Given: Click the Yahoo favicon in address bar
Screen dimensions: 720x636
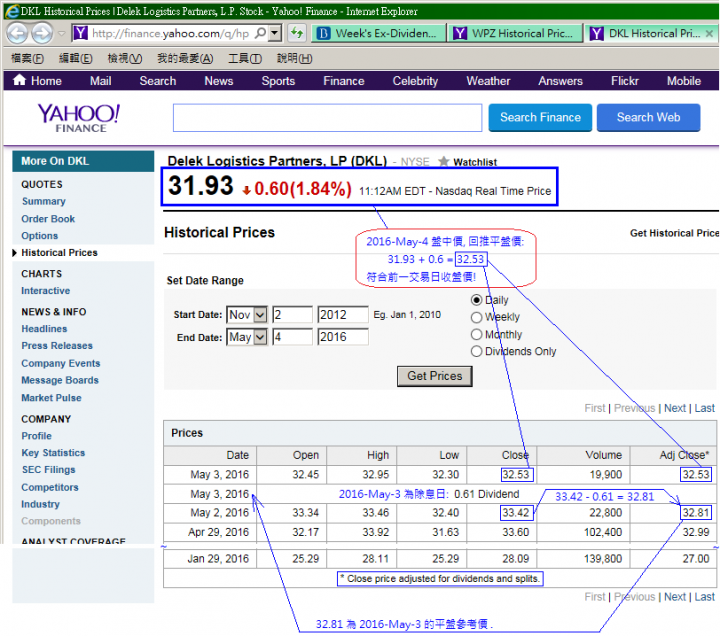Looking at the screenshot, I should tap(80, 33).
